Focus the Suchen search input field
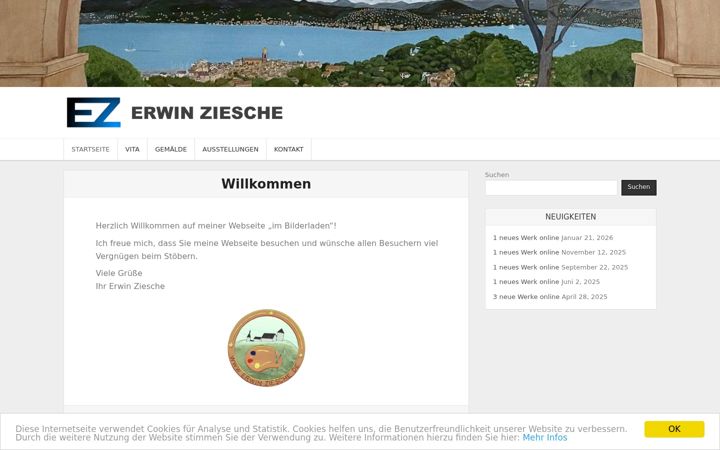Screen dimensions: 720x450 [x=551, y=187]
